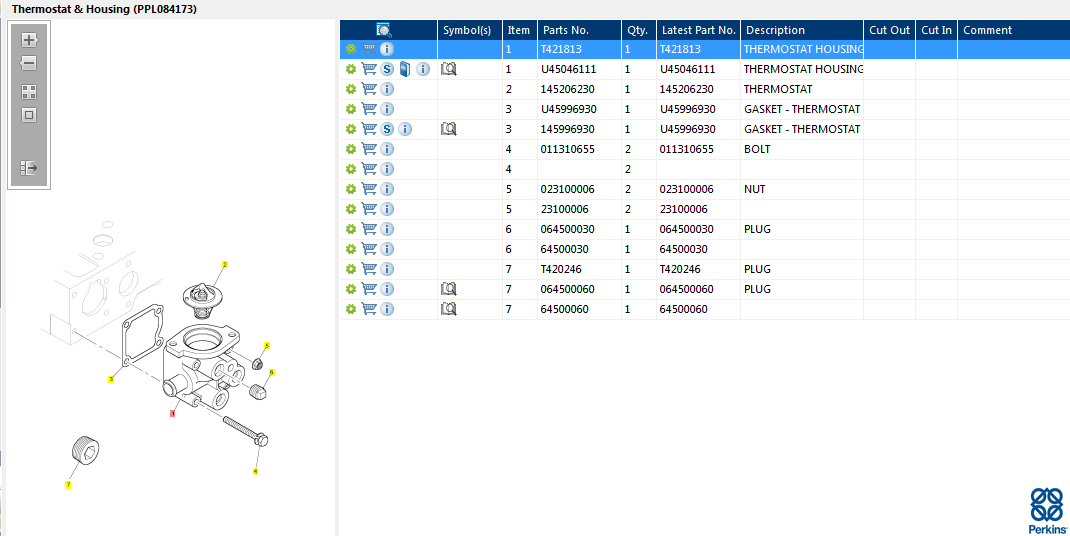Add THERMOSTAT 145206230 to cart
The height and width of the screenshot is (536, 1070).
tap(369, 89)
